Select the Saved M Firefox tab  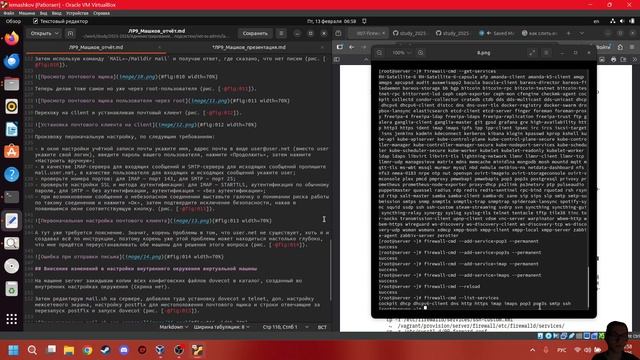pos(497,33)
